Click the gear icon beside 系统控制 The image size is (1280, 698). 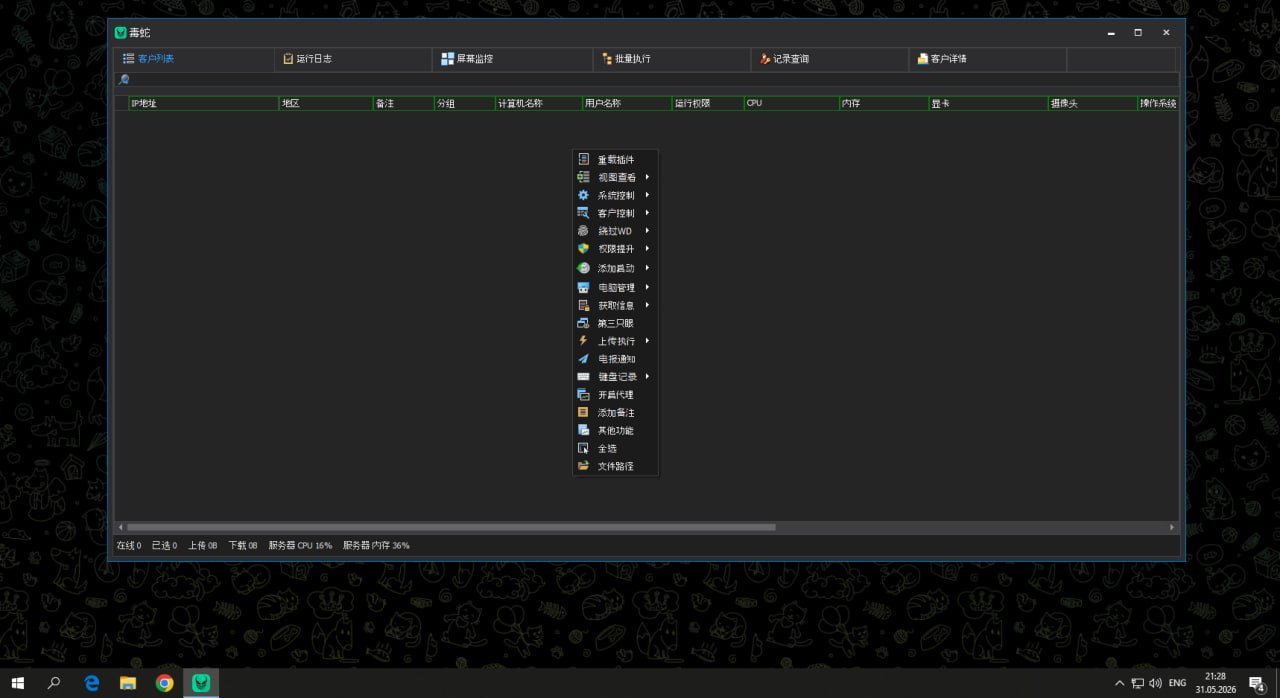(x=584, y=195)
